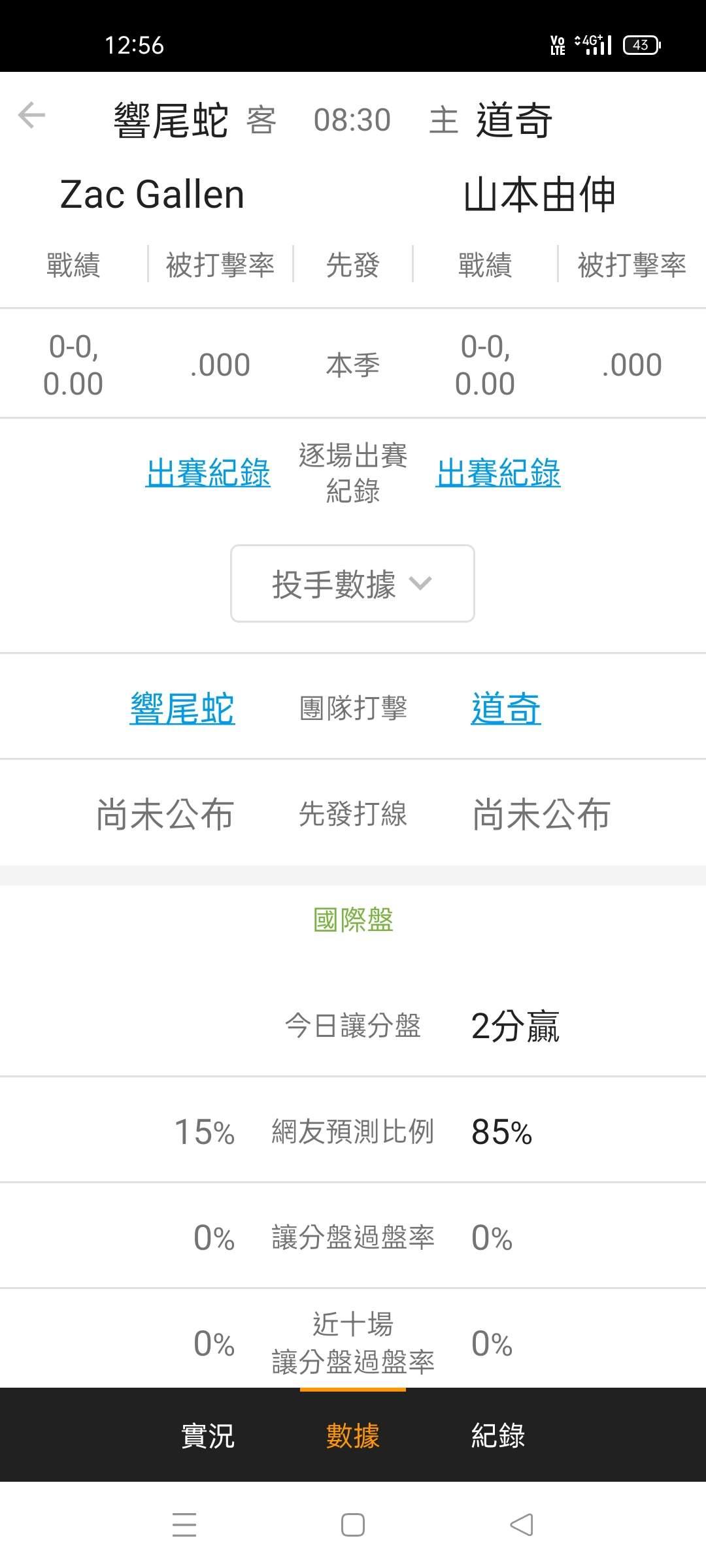Screen dimensions: 706x1568
Task: Click the chevron in 投手數據 selector
Action: click(420, 583)
